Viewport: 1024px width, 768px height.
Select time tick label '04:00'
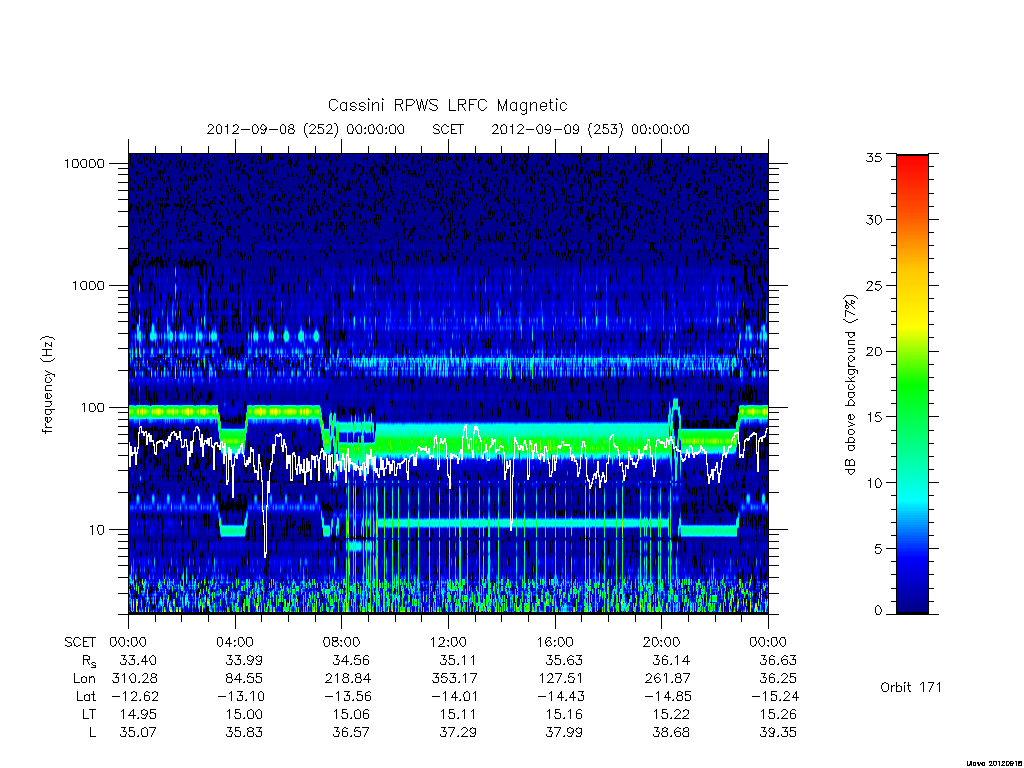(234, 643)
